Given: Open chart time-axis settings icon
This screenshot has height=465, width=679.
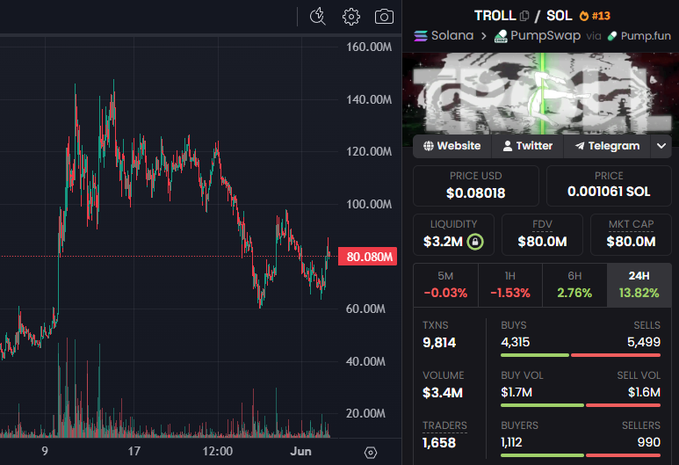Looking at the screenshot, I should pyautogui.click(x=371, y=452).
